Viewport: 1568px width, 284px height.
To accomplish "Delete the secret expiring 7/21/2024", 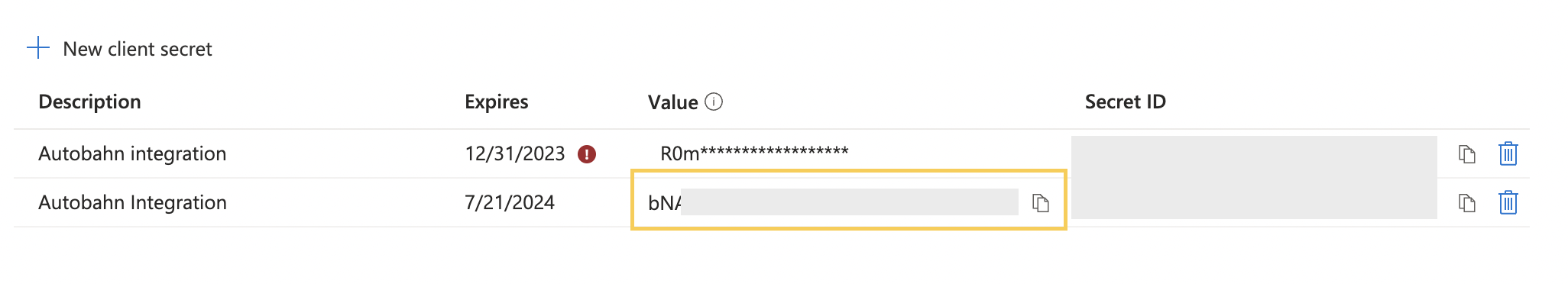I will click(1508, 203).
